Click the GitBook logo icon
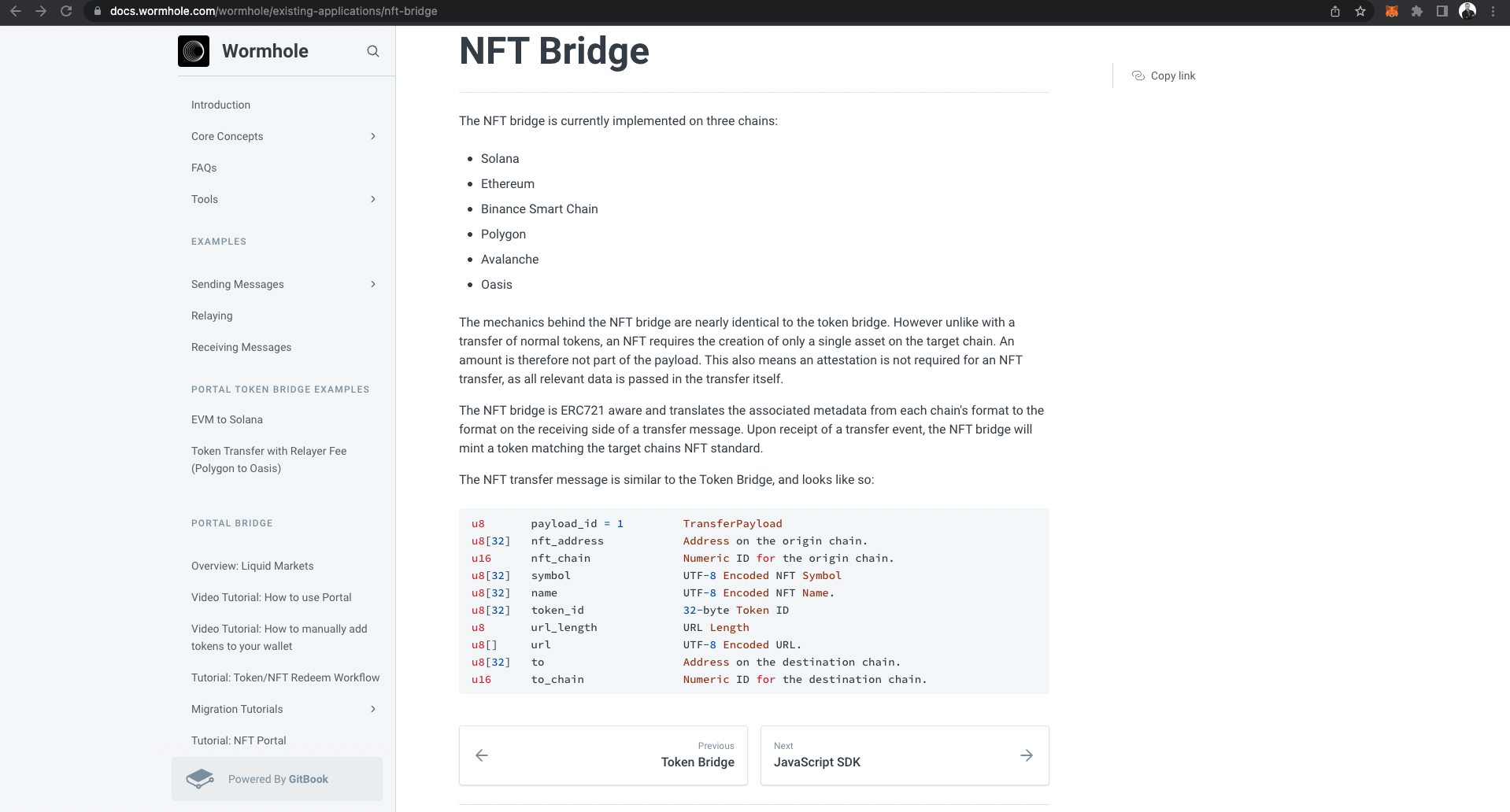This screenshot has height=812, width=1510. (x=200, y=779)
